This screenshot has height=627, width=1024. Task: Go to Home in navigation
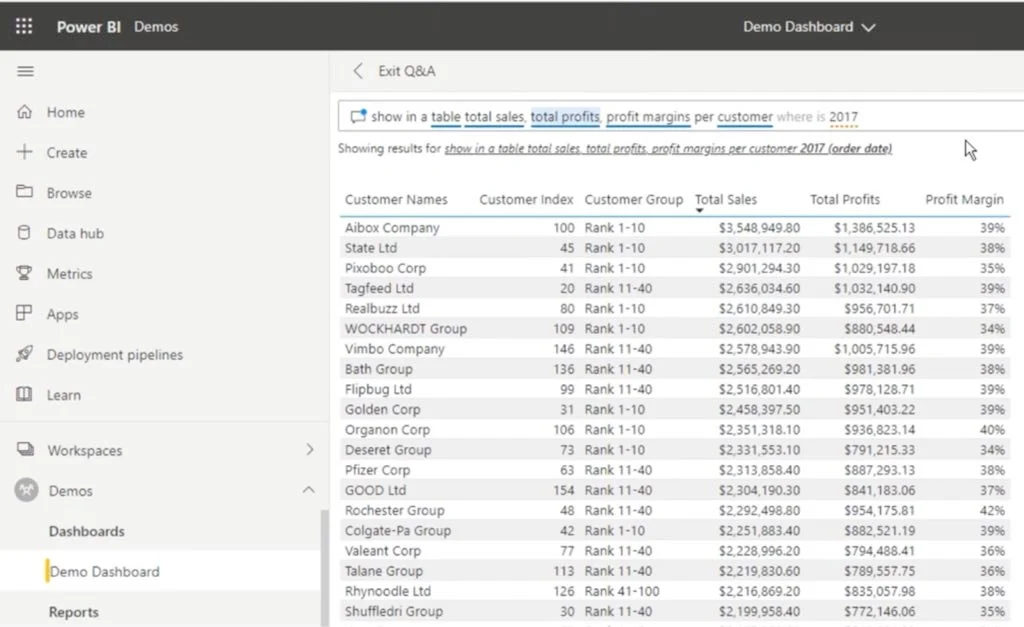tap(65, 112)
